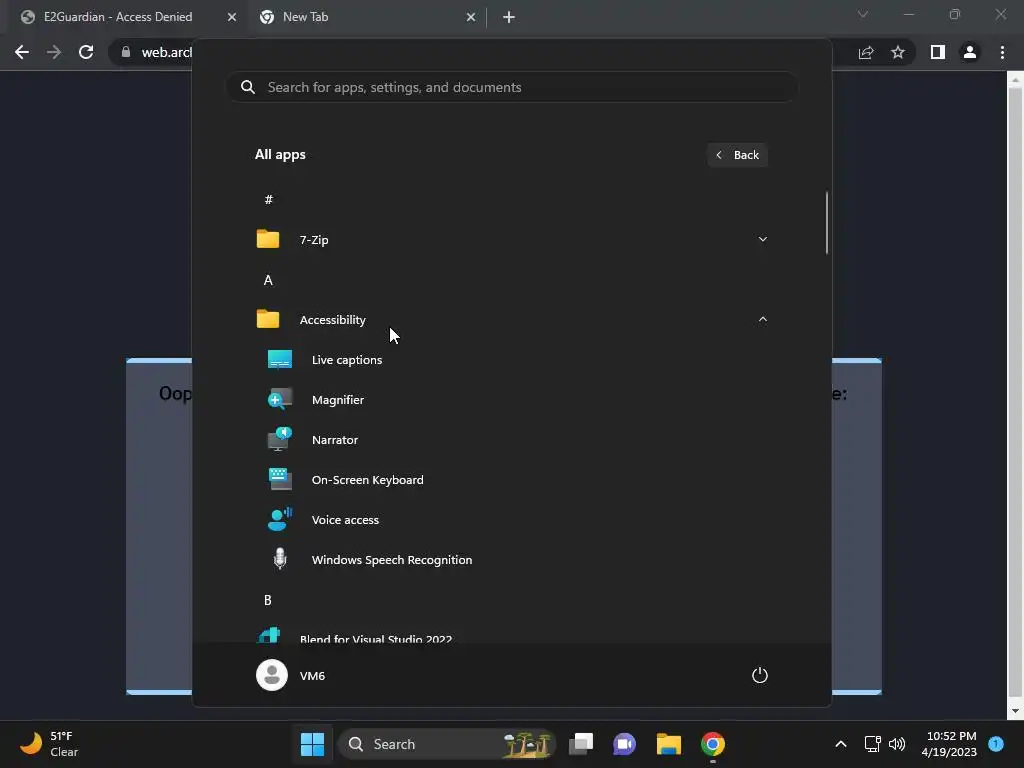Open Live captions app
The width and height of the screenshot is (1024, 768).
[511, 360]
